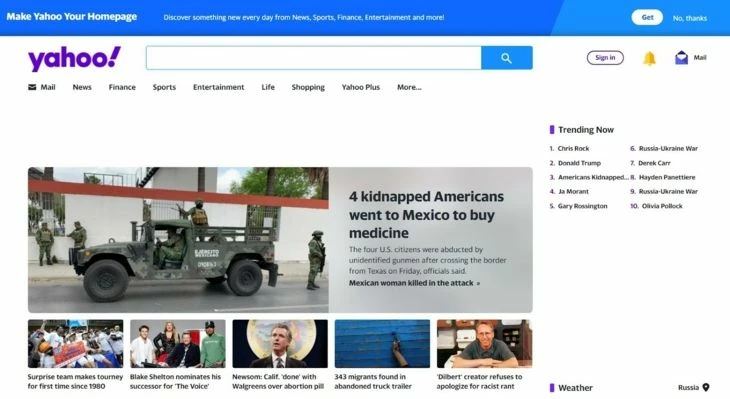The image size is (730, 399).
Task: Go to the Finance section
Action: coord(122,87)
